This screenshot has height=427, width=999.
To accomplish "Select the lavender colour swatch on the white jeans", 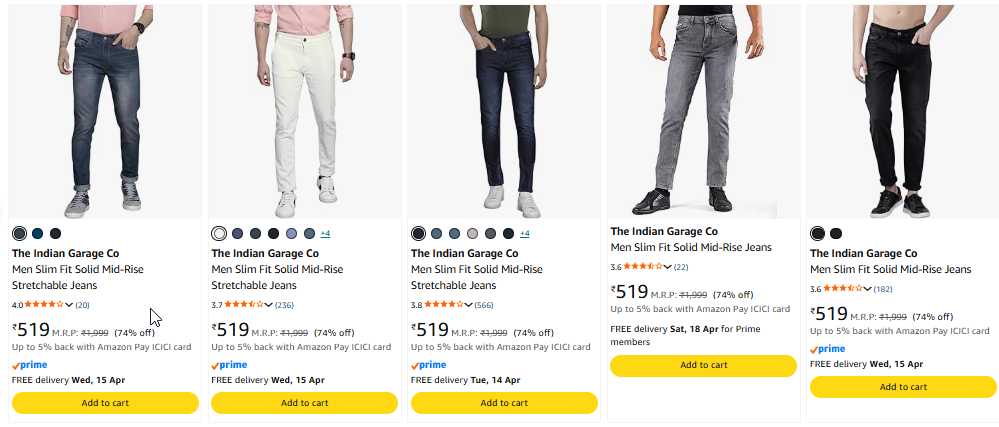I will coord(291,233).
